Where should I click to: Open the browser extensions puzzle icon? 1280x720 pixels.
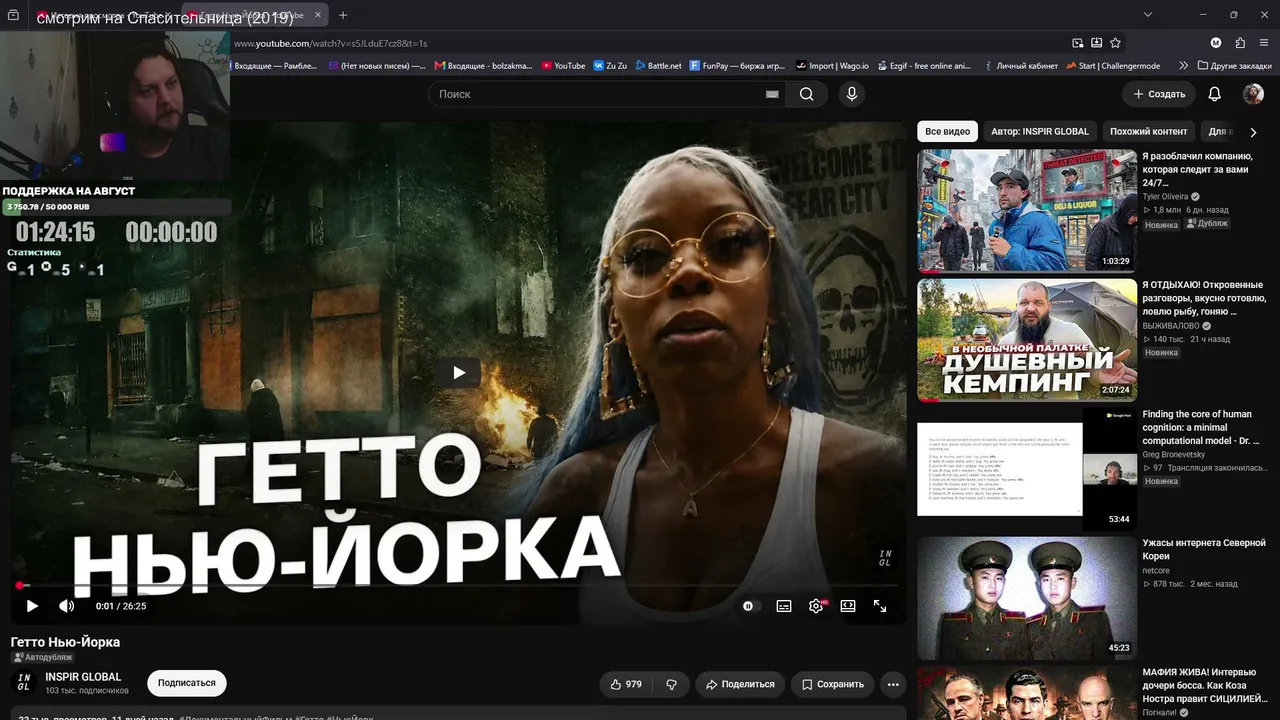click(x=1240, y=43)
